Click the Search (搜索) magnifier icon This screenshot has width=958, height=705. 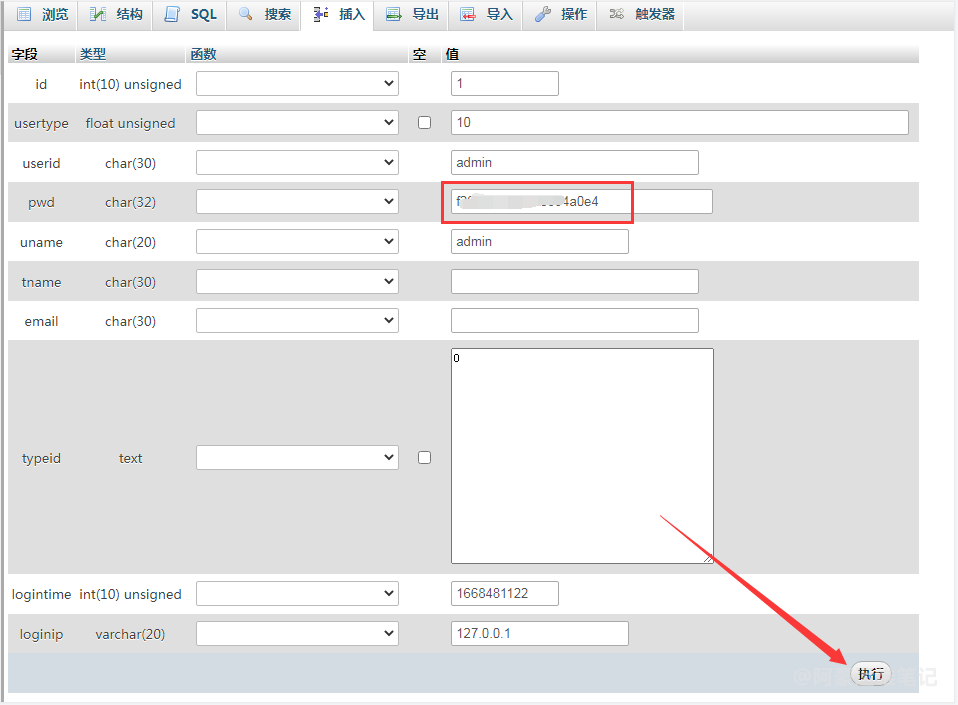coord(246,14)
